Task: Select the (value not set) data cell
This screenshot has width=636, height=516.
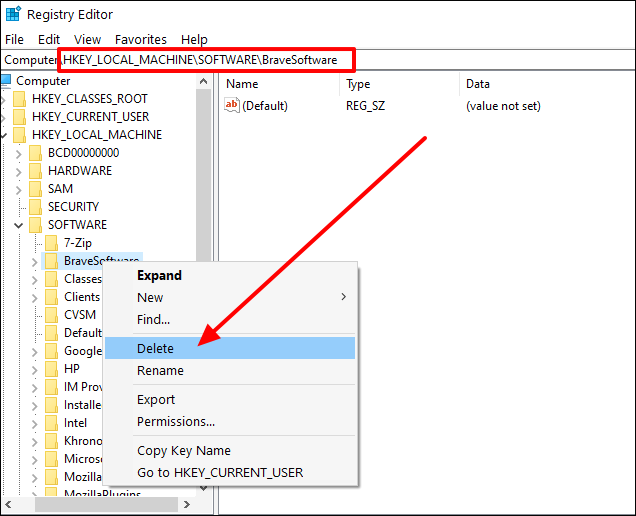Action: click(x=503, y=106)
